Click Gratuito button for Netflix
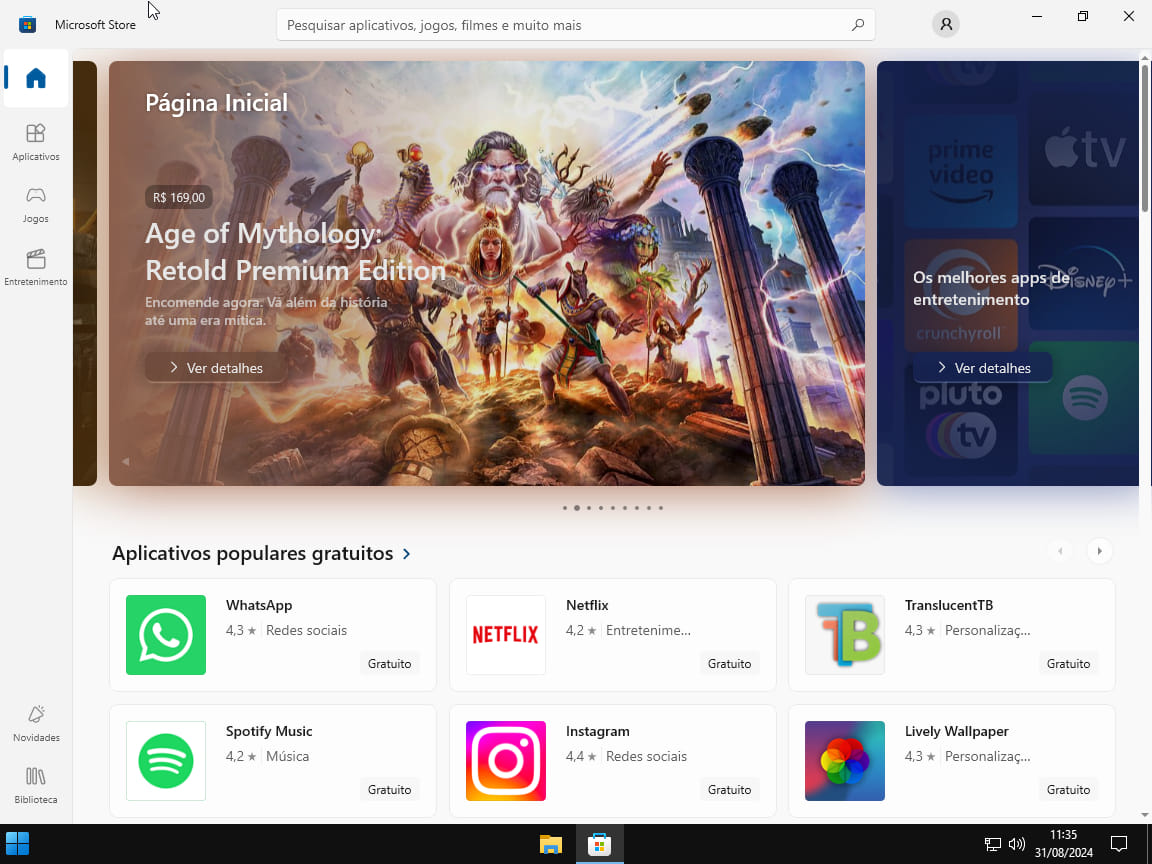The image size is (1152, 864). coord(730,663)
